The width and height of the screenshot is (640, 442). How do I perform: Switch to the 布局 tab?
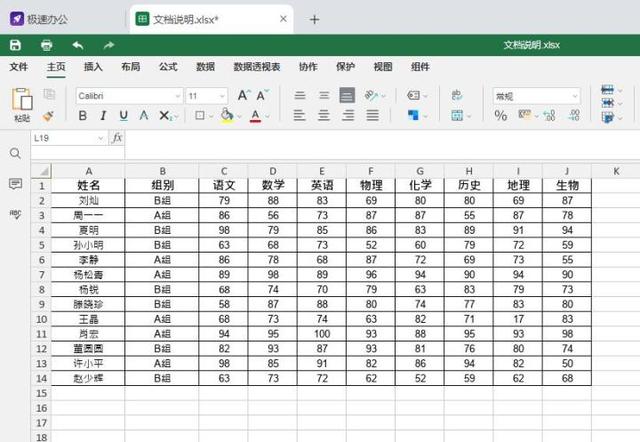pos(131,67)
